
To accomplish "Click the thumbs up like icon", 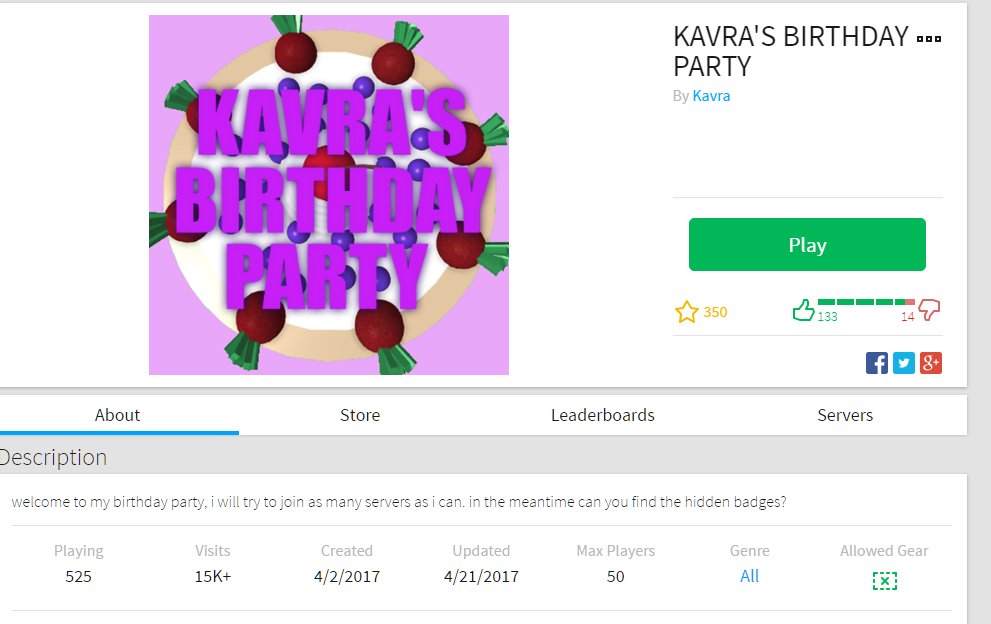I will coord(803,310).
